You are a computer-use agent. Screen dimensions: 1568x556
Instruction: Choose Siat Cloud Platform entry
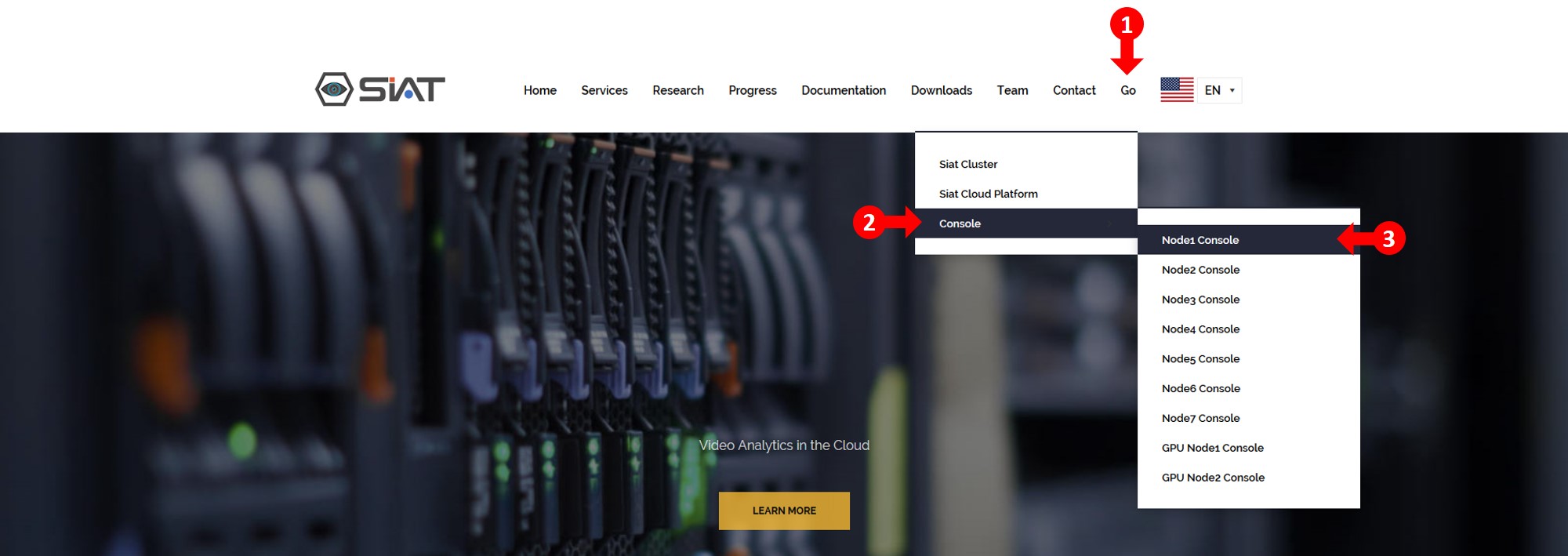coord(988,194)
